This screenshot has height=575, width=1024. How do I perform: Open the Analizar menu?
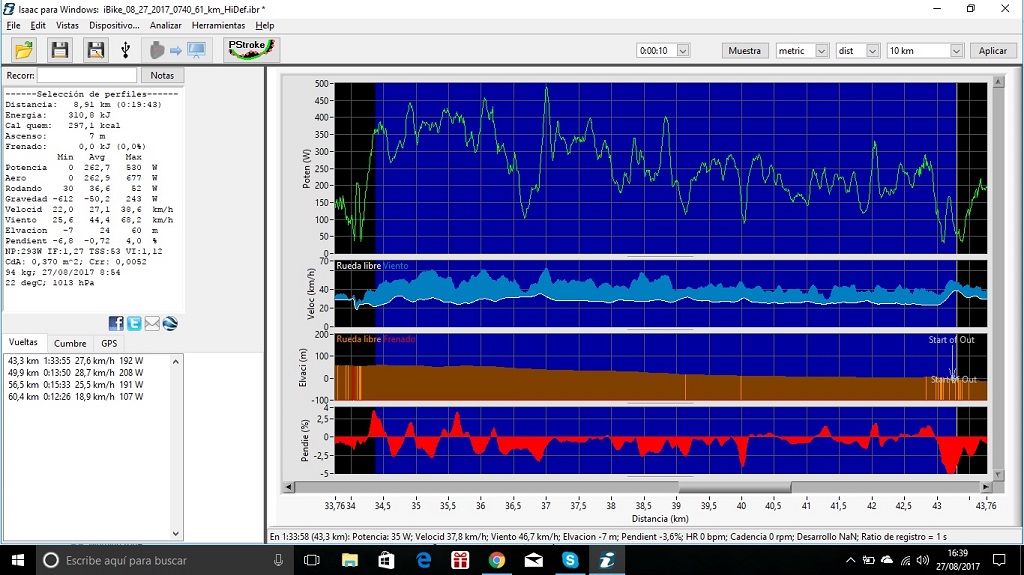pyautogui.click(x=166, y=25)
